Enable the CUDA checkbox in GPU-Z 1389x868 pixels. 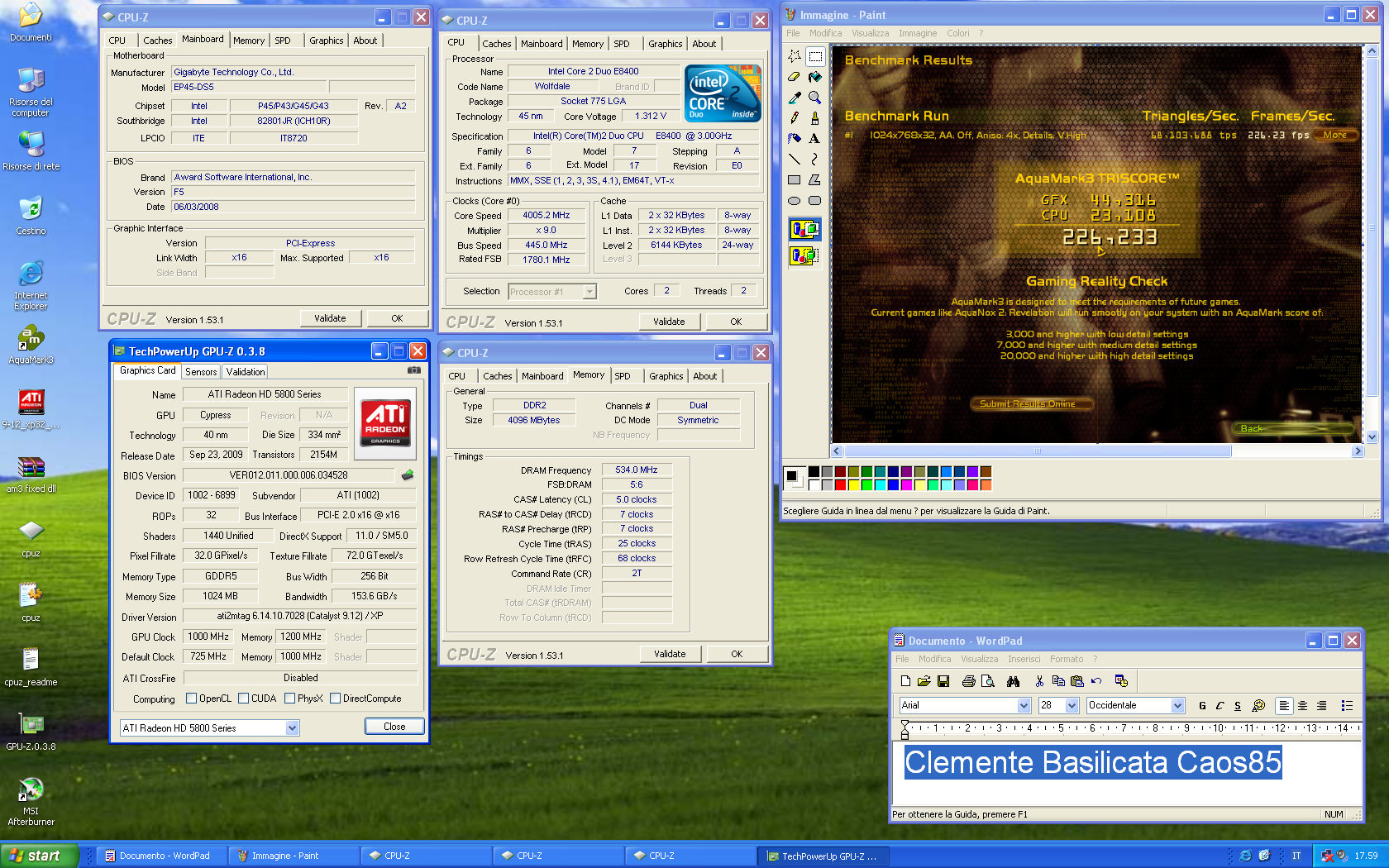[x=244, y=699]
